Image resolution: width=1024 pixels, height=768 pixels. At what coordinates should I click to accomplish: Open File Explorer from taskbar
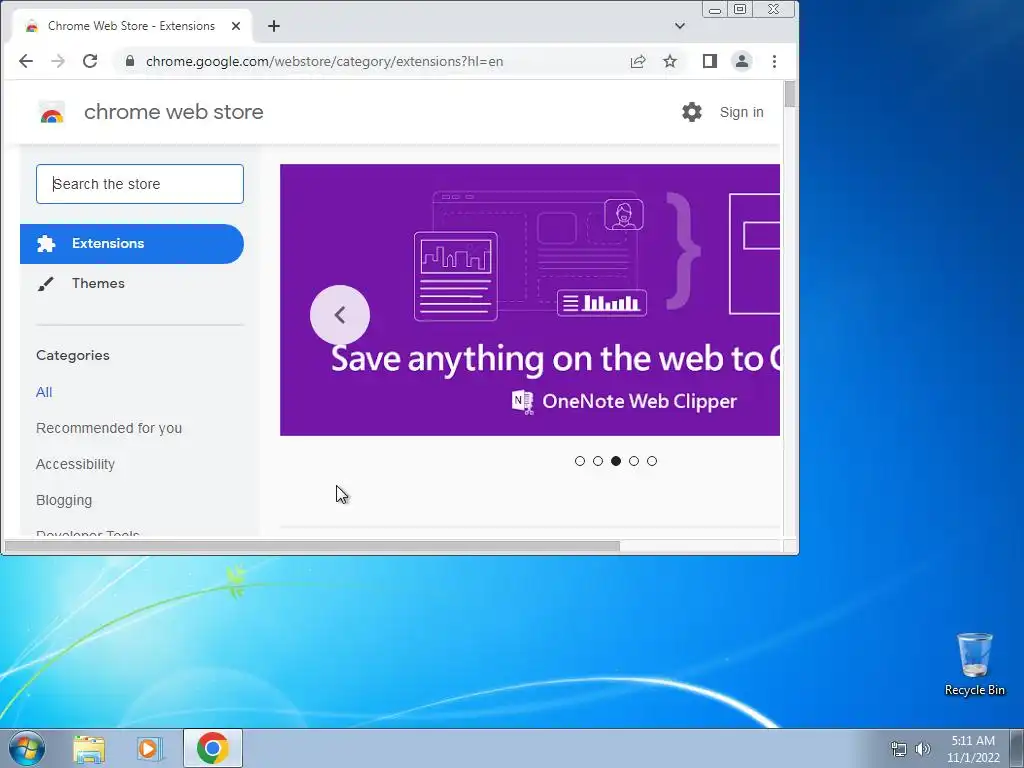89,748
